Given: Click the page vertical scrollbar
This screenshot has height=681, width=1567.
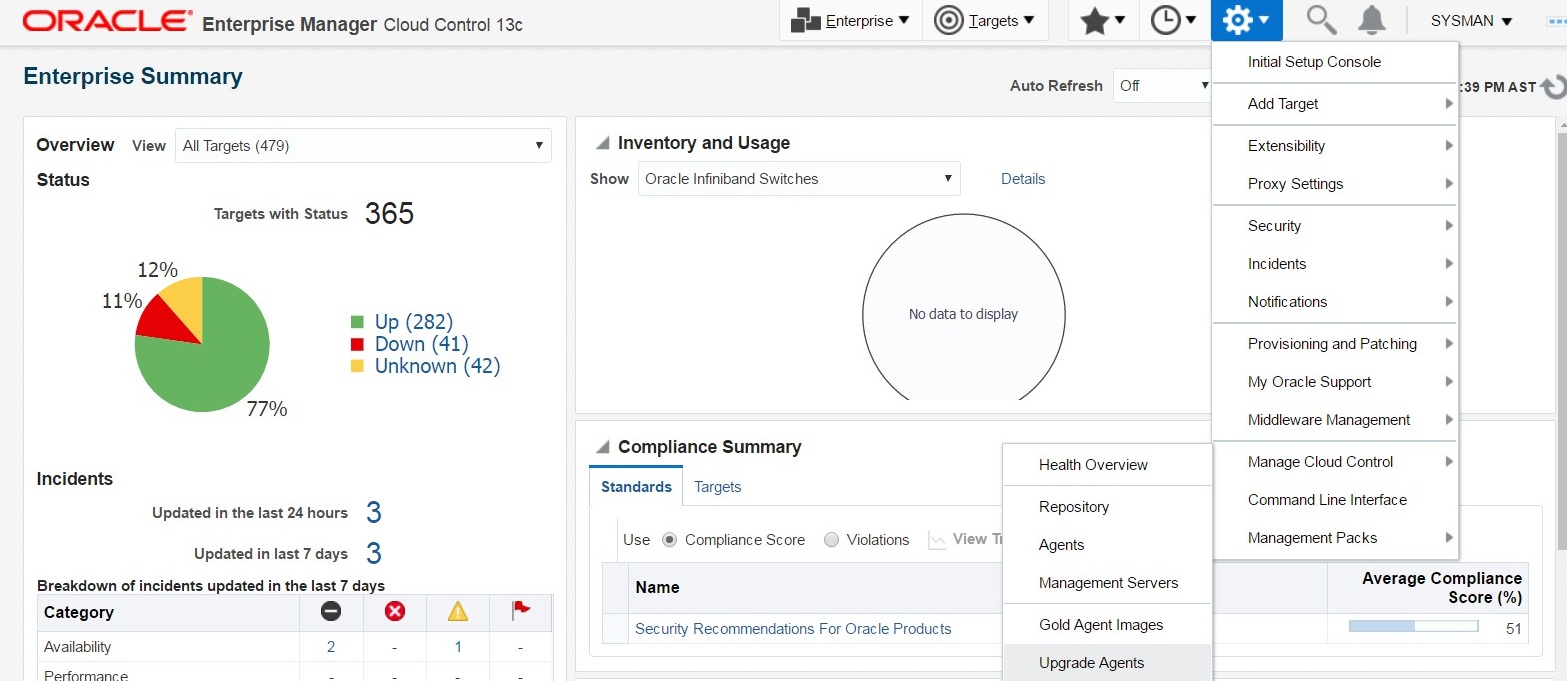Looking at the screenshot, I should point(1562,340).
